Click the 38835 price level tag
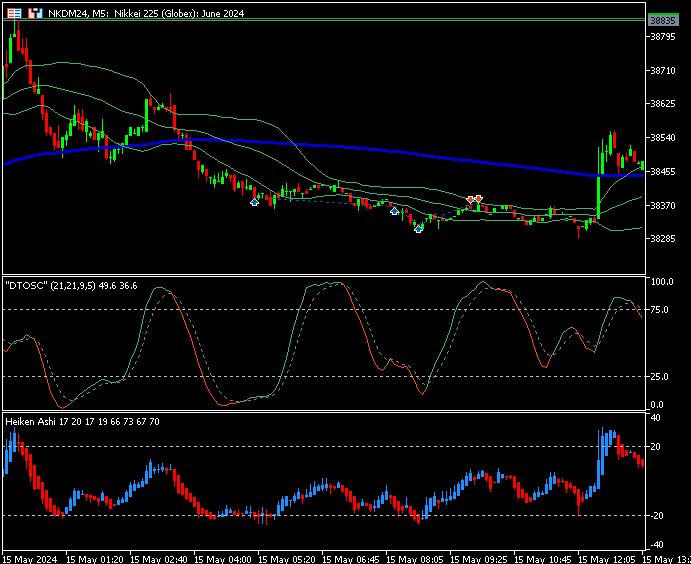 coord(662,20)
